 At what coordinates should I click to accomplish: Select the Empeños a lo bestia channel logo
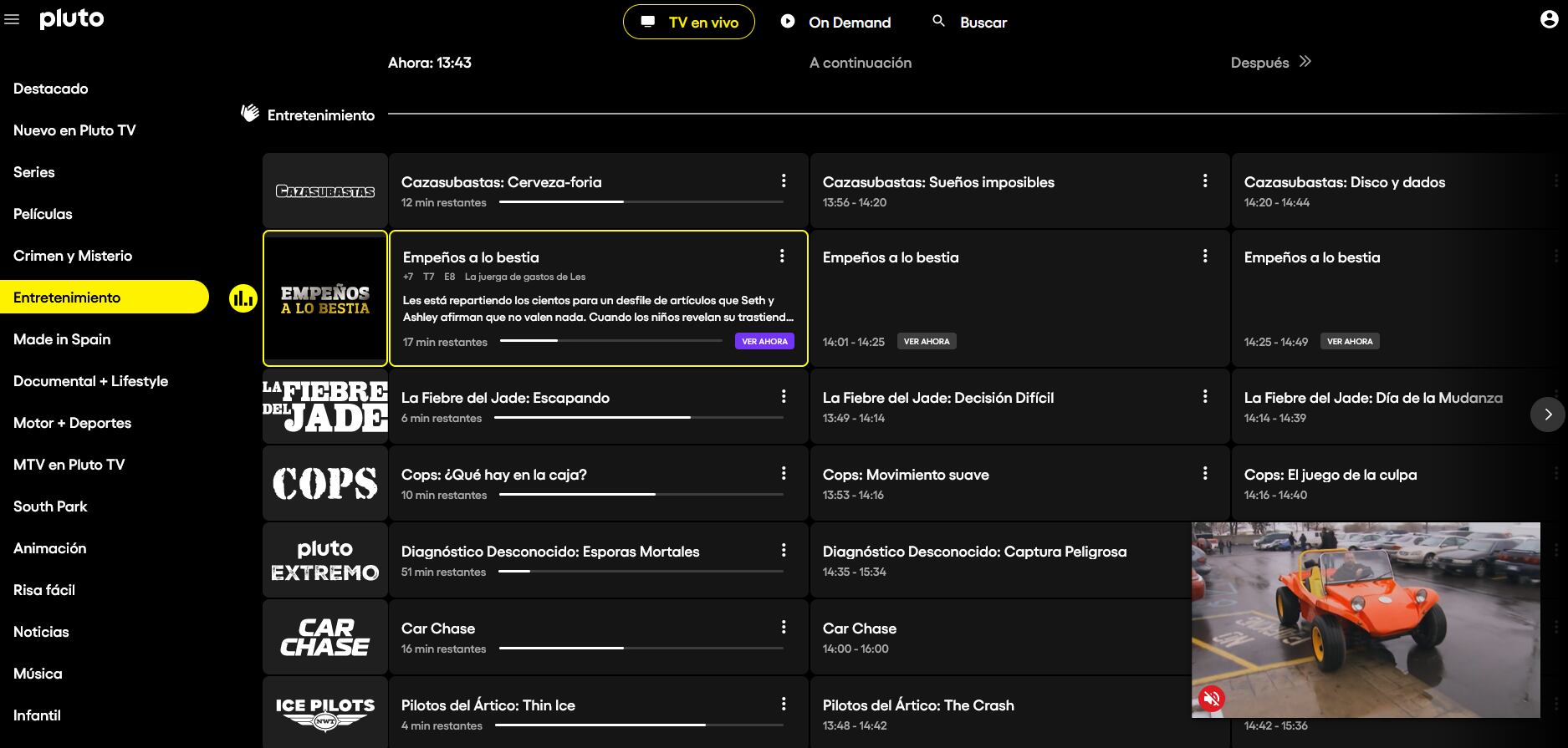click(325, 298)
